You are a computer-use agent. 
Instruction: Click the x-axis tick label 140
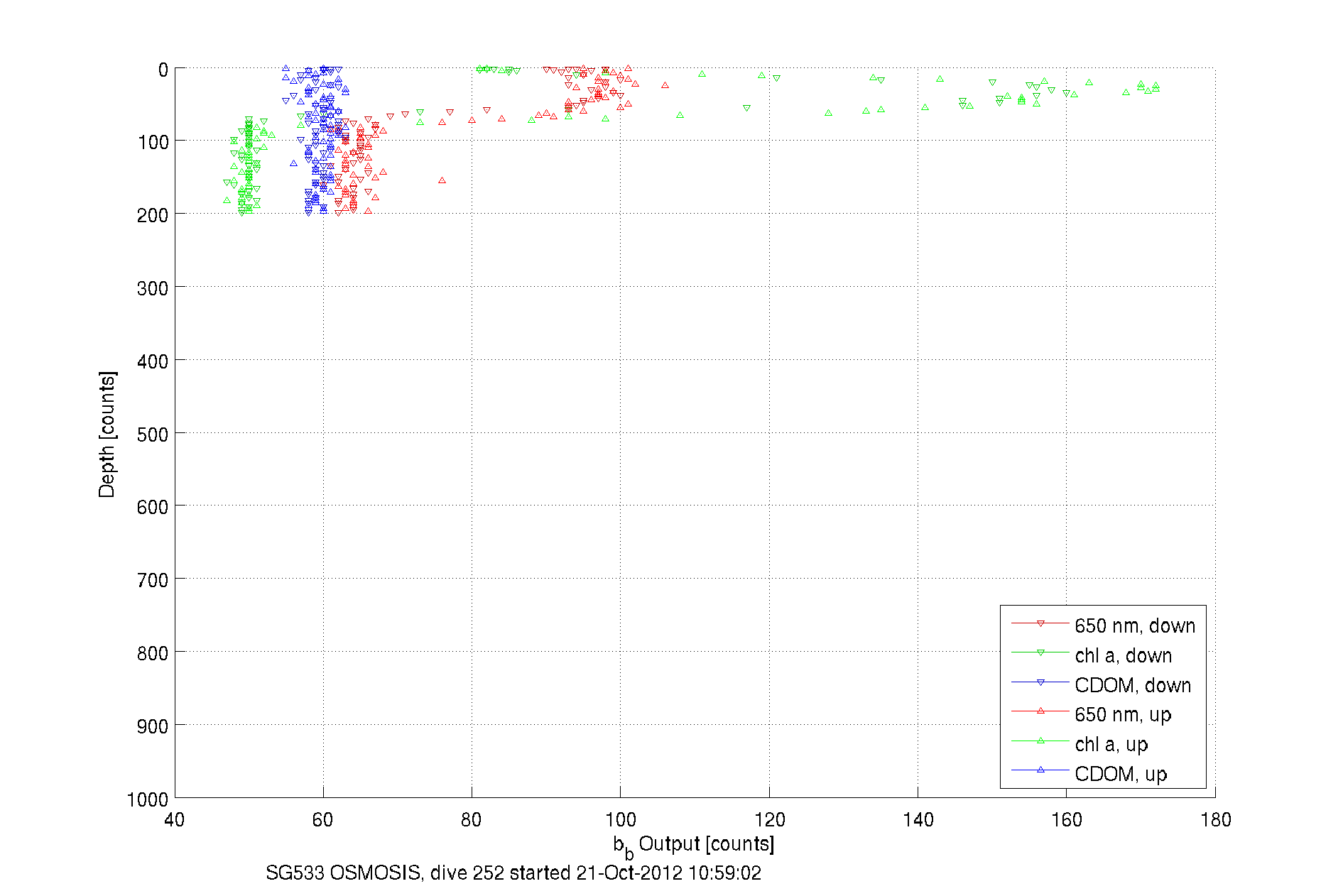[x=918, y=820]
